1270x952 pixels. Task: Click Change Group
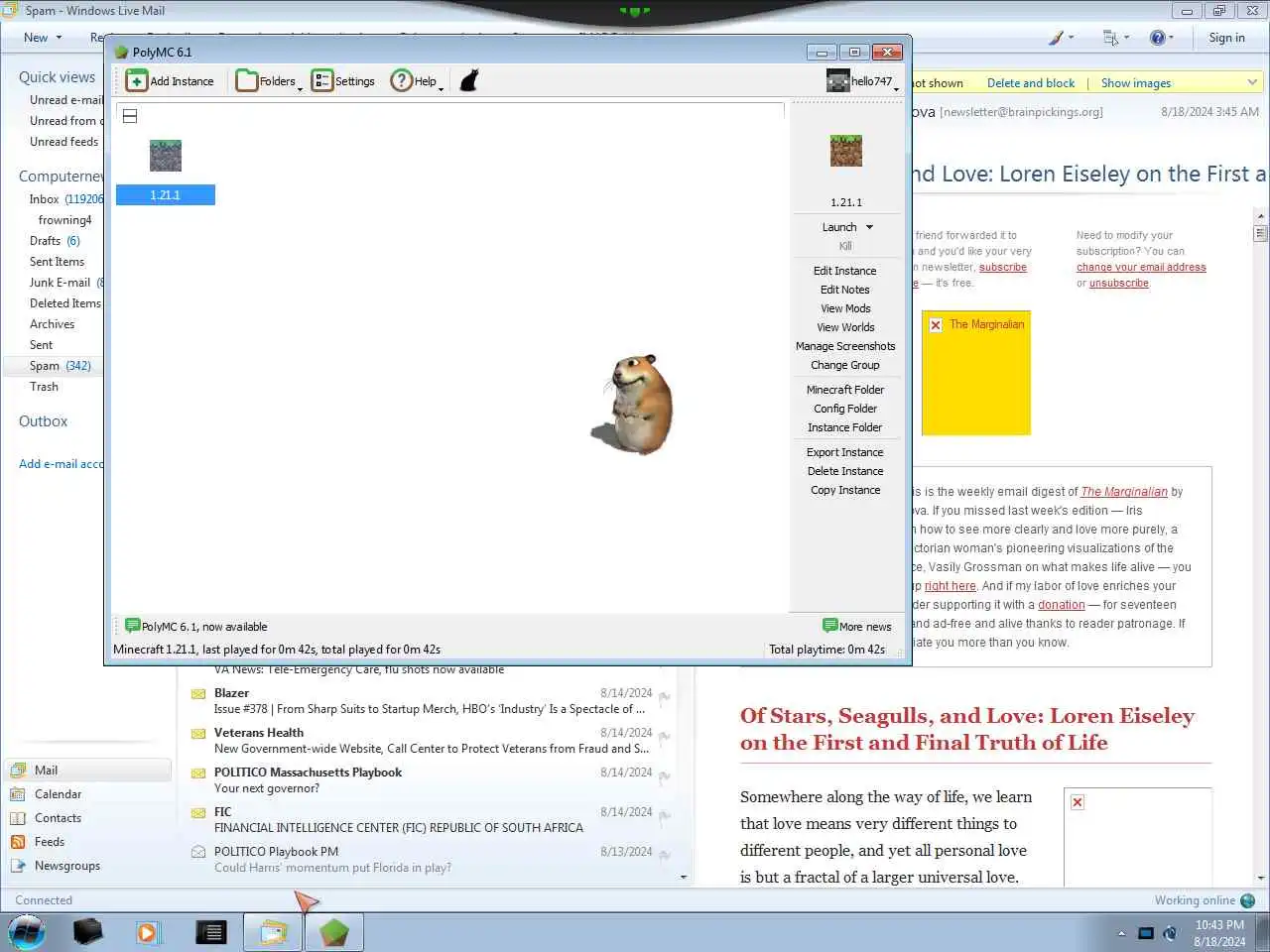pyautogui.click(x=845, y=365)
